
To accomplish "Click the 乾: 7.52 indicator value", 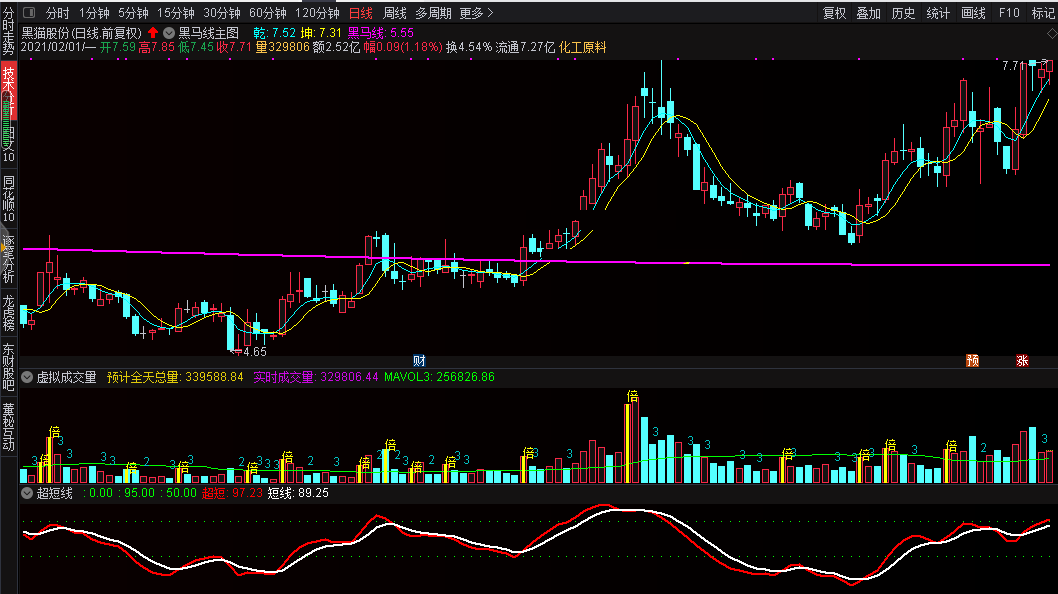I will point(274,33).
